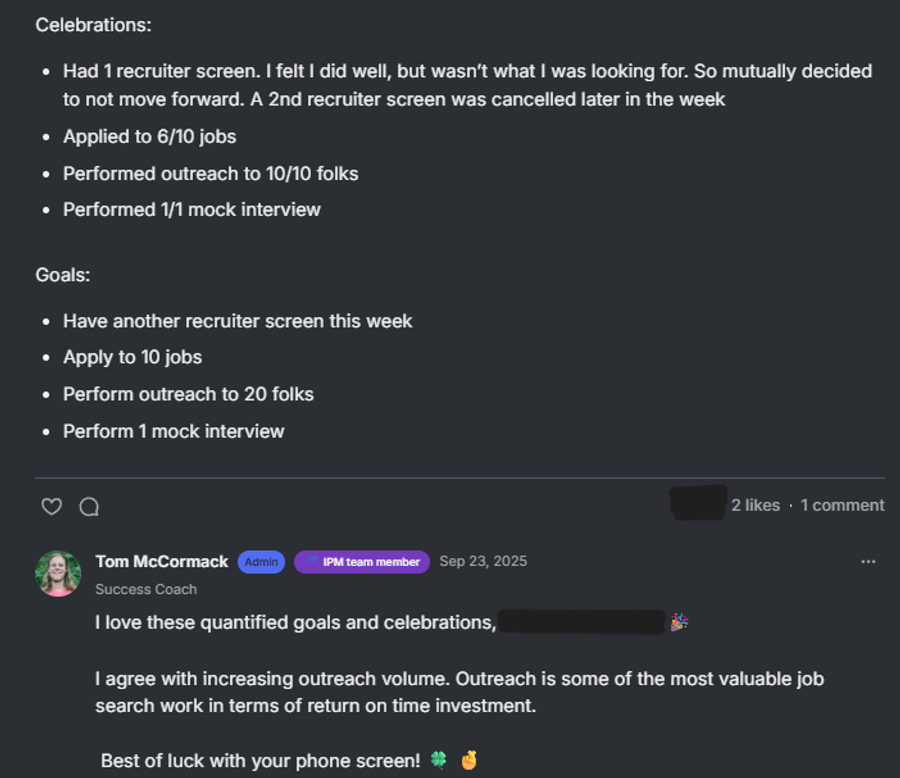
Task: Click the party popper emoji in Tom's comment
Action: pos(679,622)
